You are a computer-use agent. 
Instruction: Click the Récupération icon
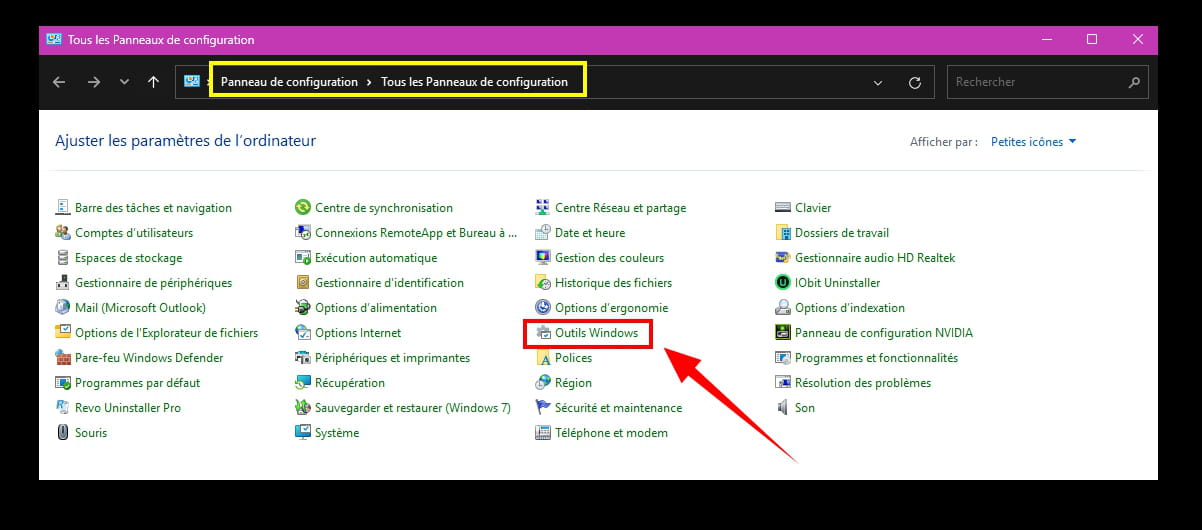coord(303,383)
